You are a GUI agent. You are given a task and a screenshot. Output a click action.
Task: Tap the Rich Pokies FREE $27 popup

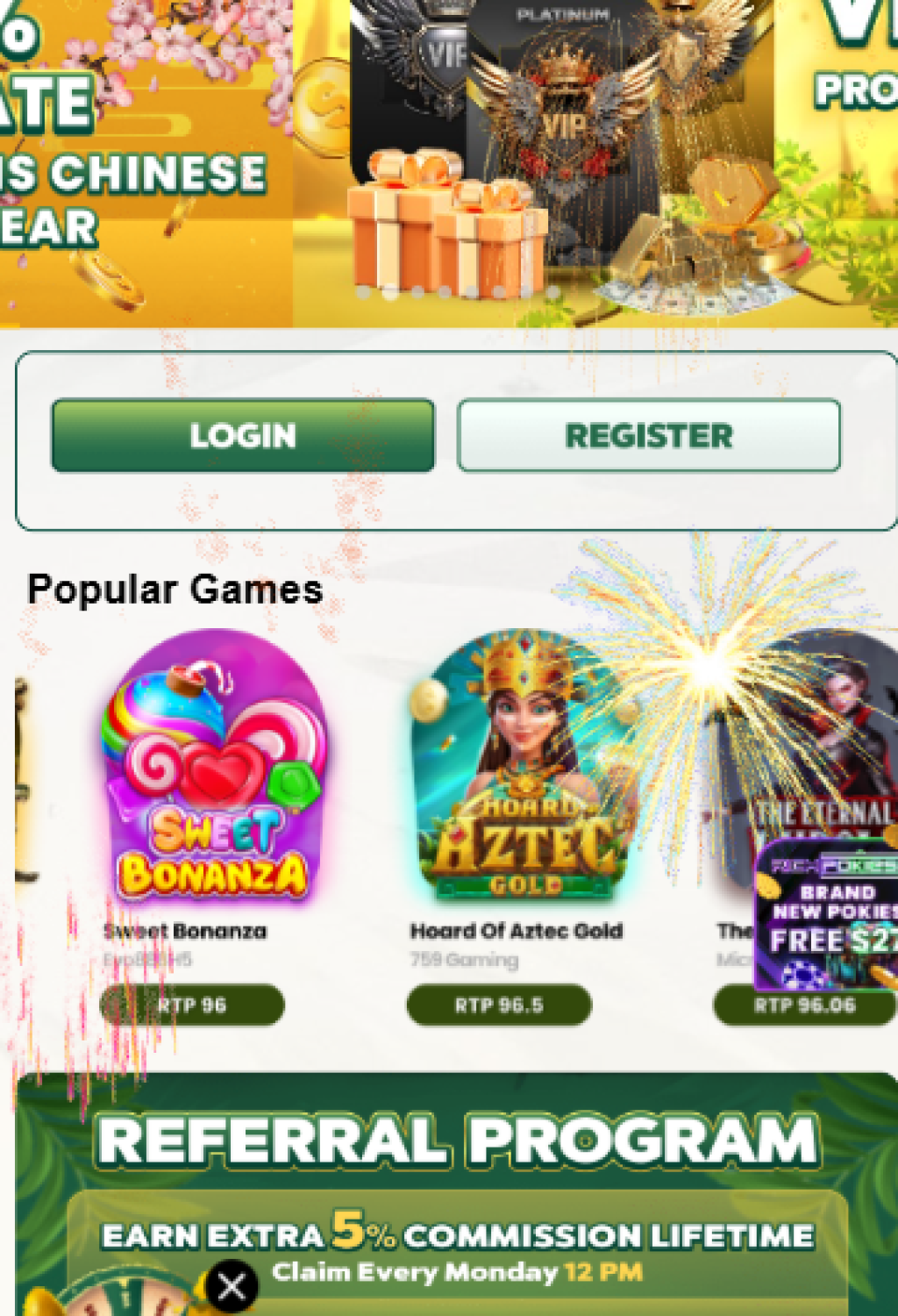[x=826, y=914]
